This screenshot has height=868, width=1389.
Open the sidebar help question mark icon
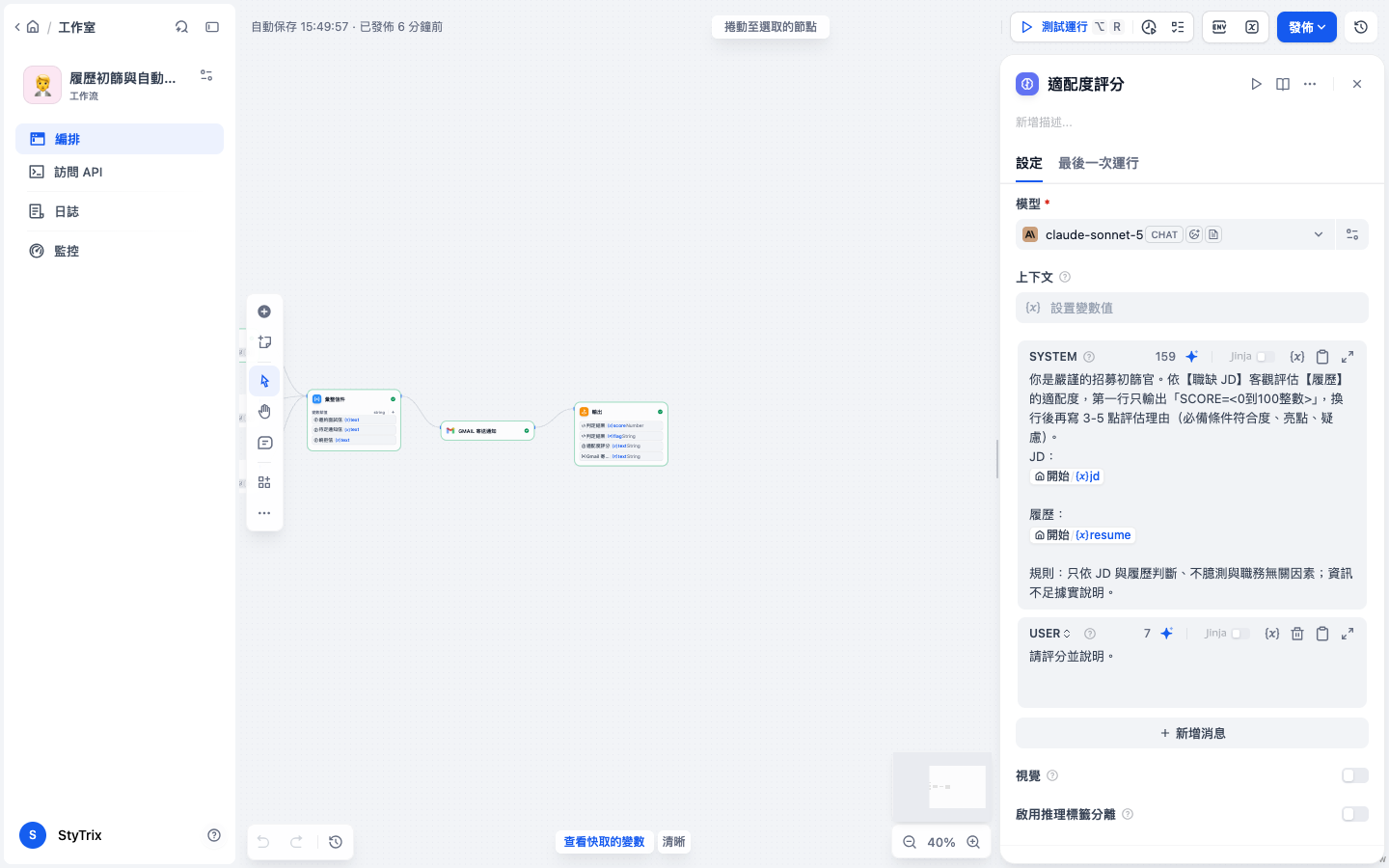[214, 835]
